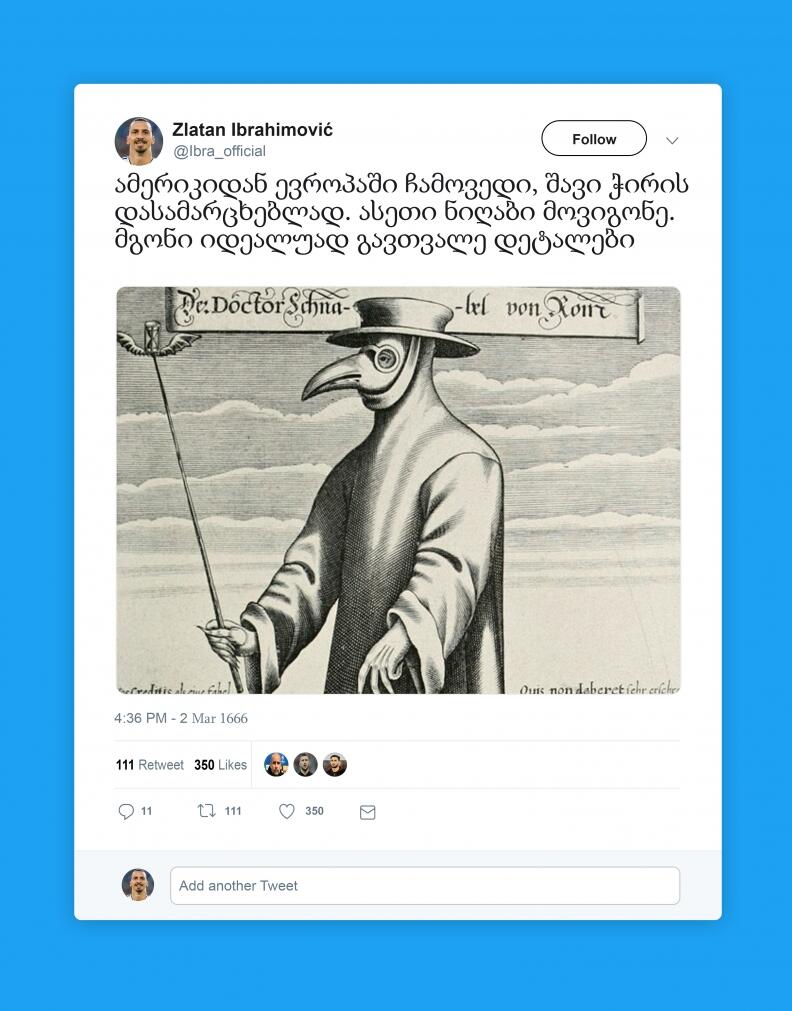Screen dimensions: 792x1011
Task: Click the Georgian tweet text
Action: (x=401, y=213)
